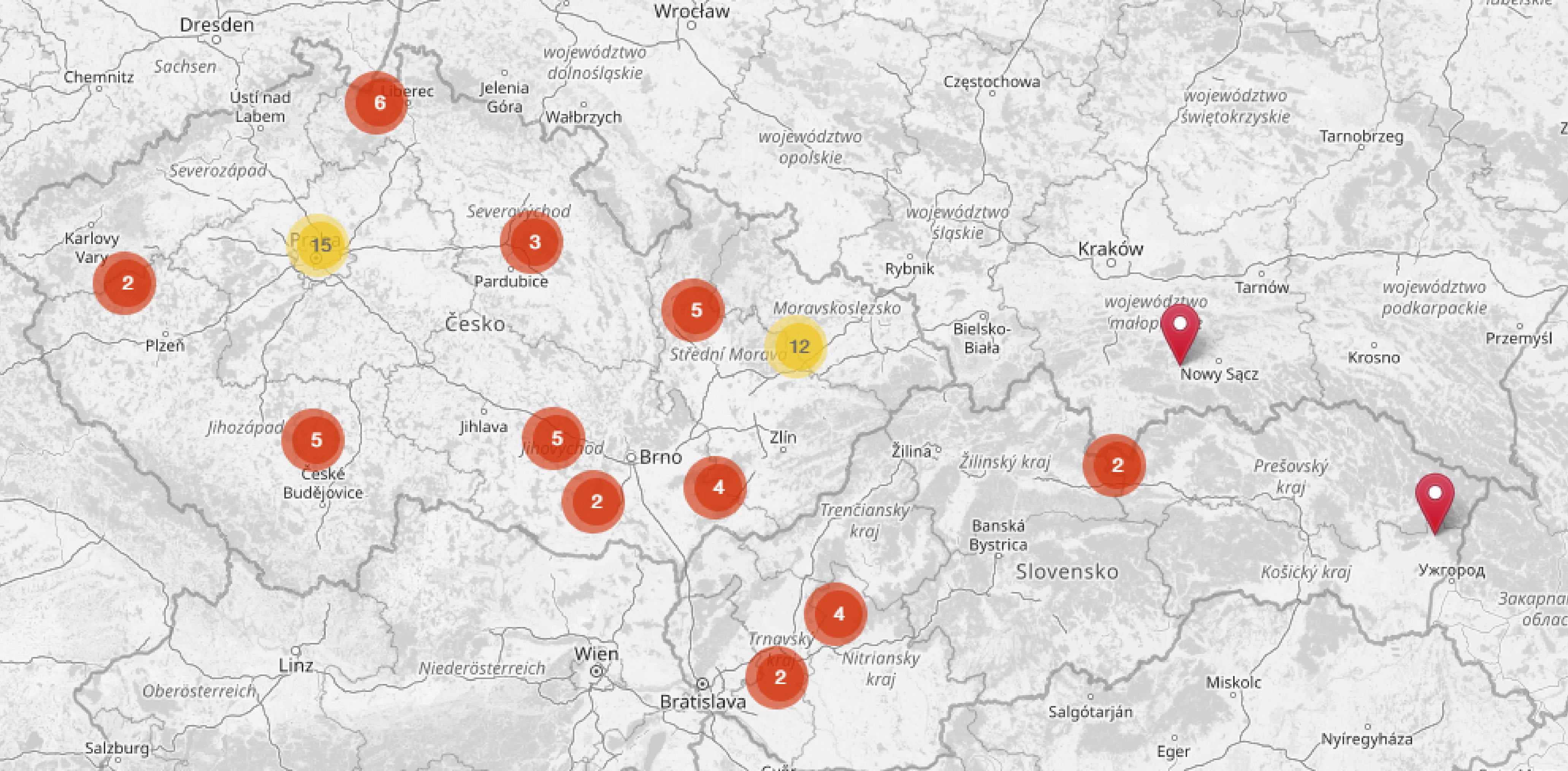
Task: Click the Prešovský kraj region label
Action: pyautogui.click(x=1291, y=477)
